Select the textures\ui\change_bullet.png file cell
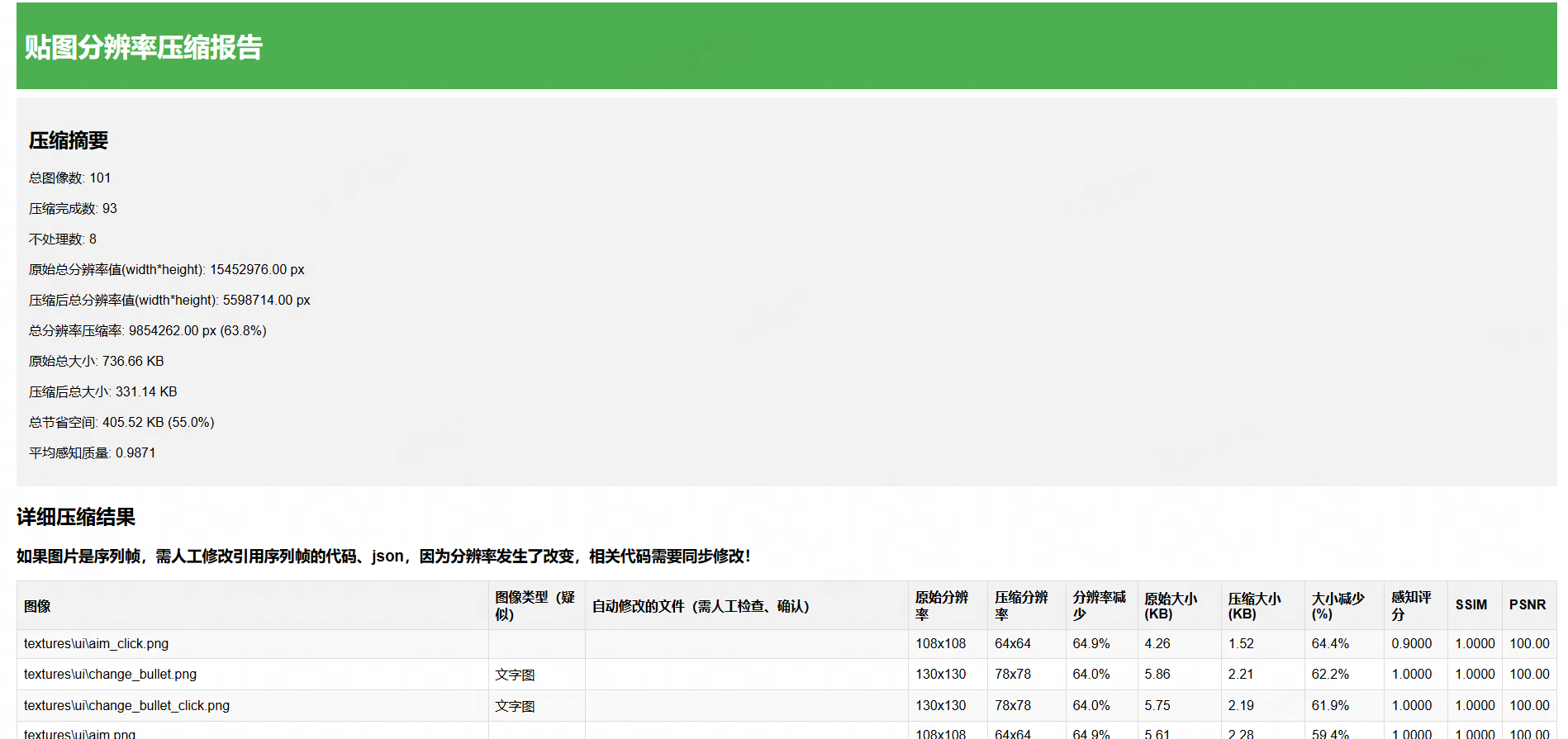 pos(110,675)
